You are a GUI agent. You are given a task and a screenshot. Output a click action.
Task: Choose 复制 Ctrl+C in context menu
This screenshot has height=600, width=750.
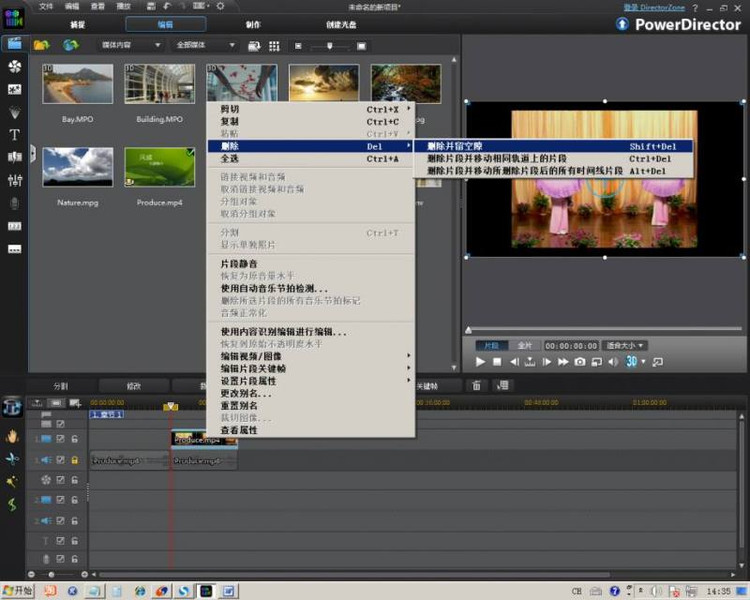310,122
